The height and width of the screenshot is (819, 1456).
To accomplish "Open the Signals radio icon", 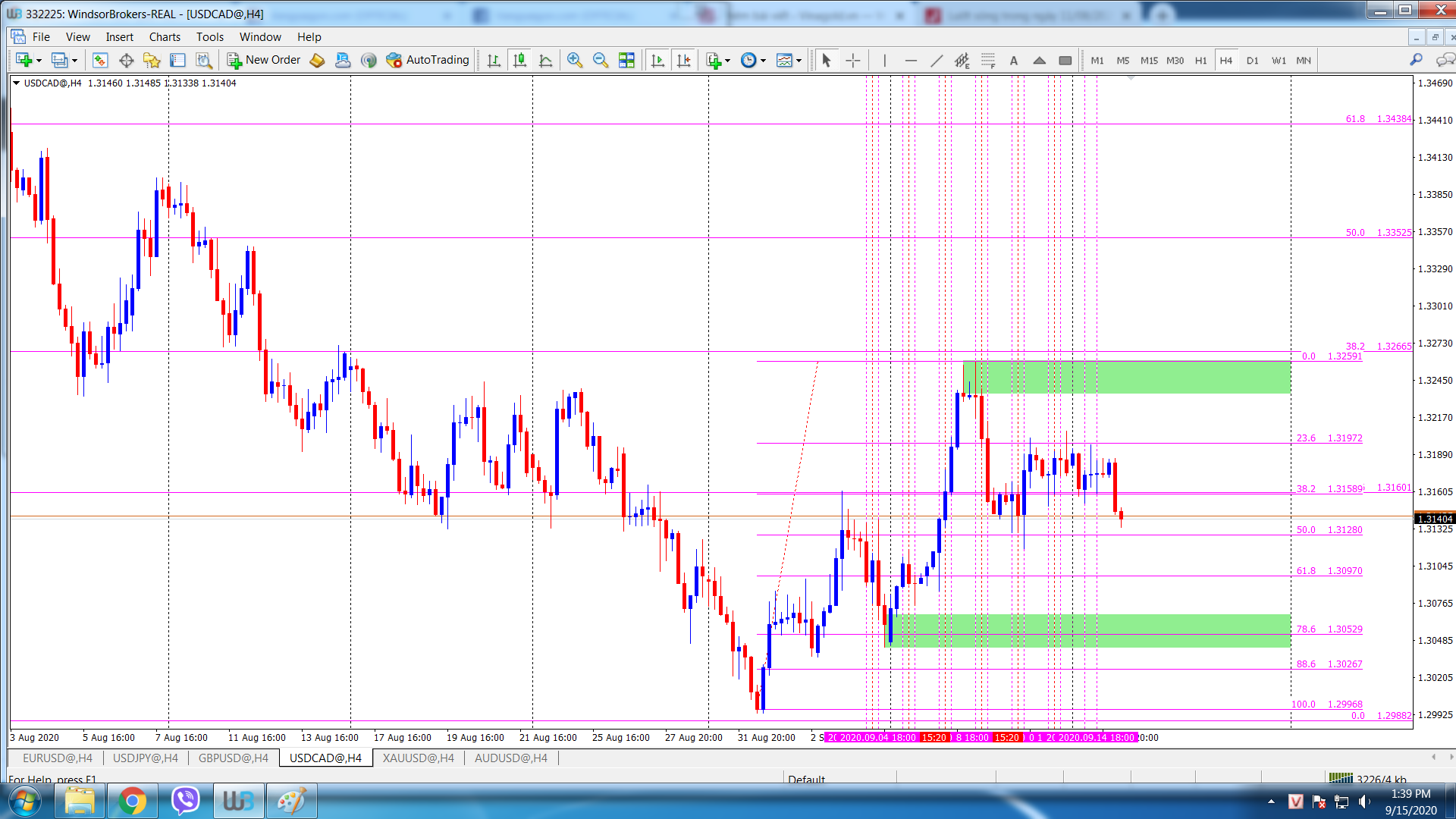I will pos(369,60).
